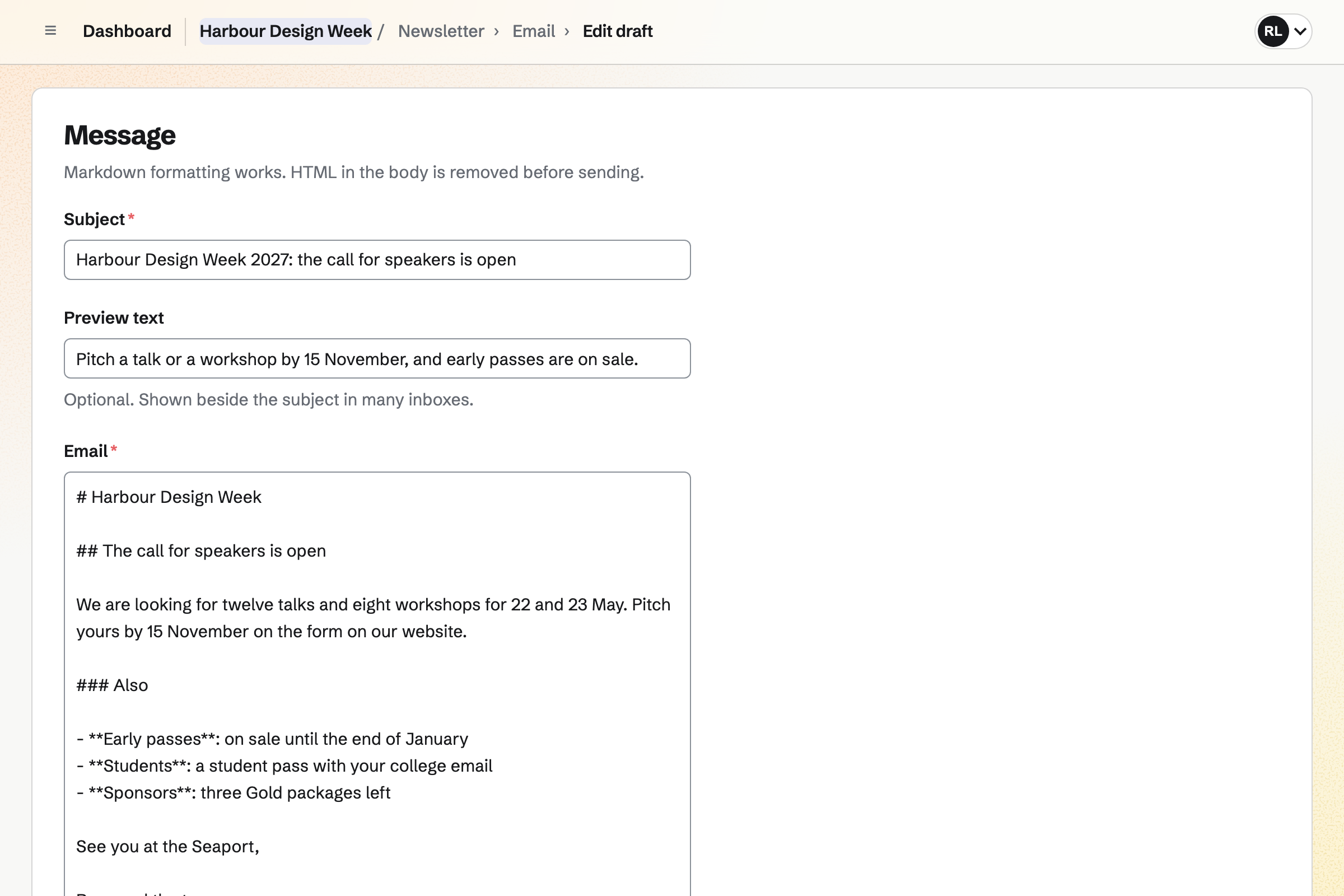
Task: Open the hamburger navigation menu
Action: click(50, 31)
